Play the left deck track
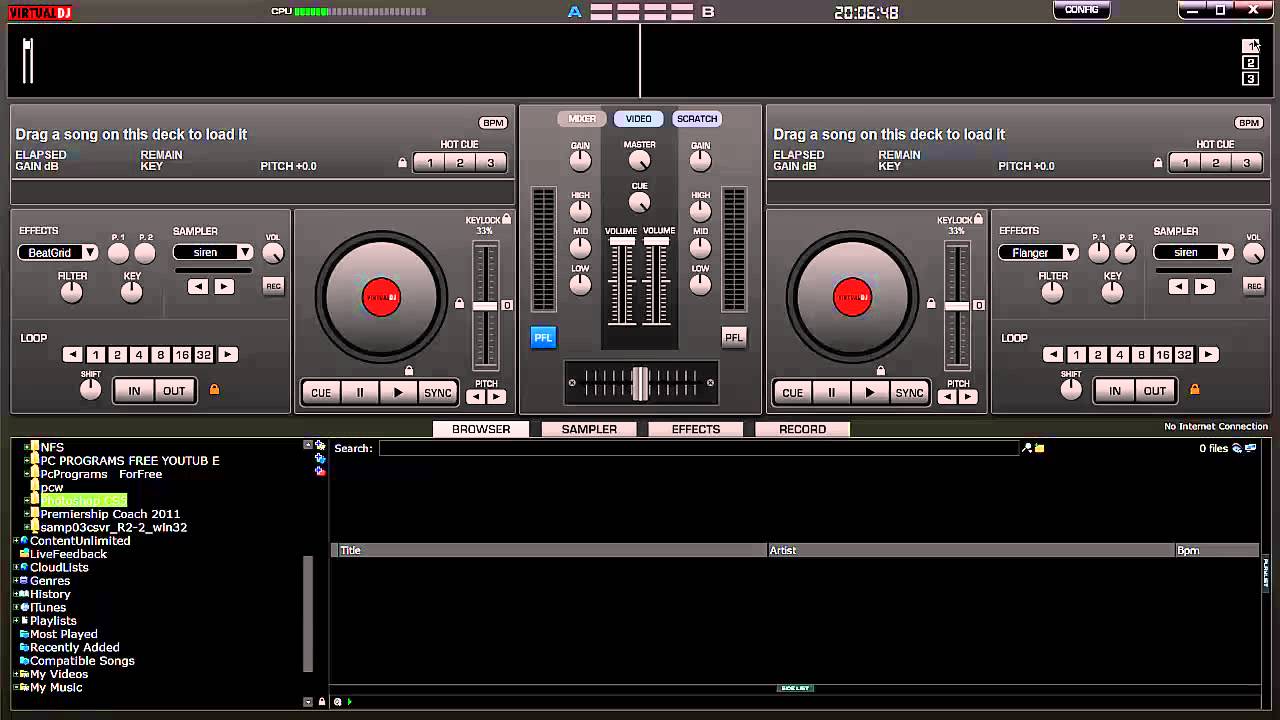1280x720 pixels. coord(398,393)
